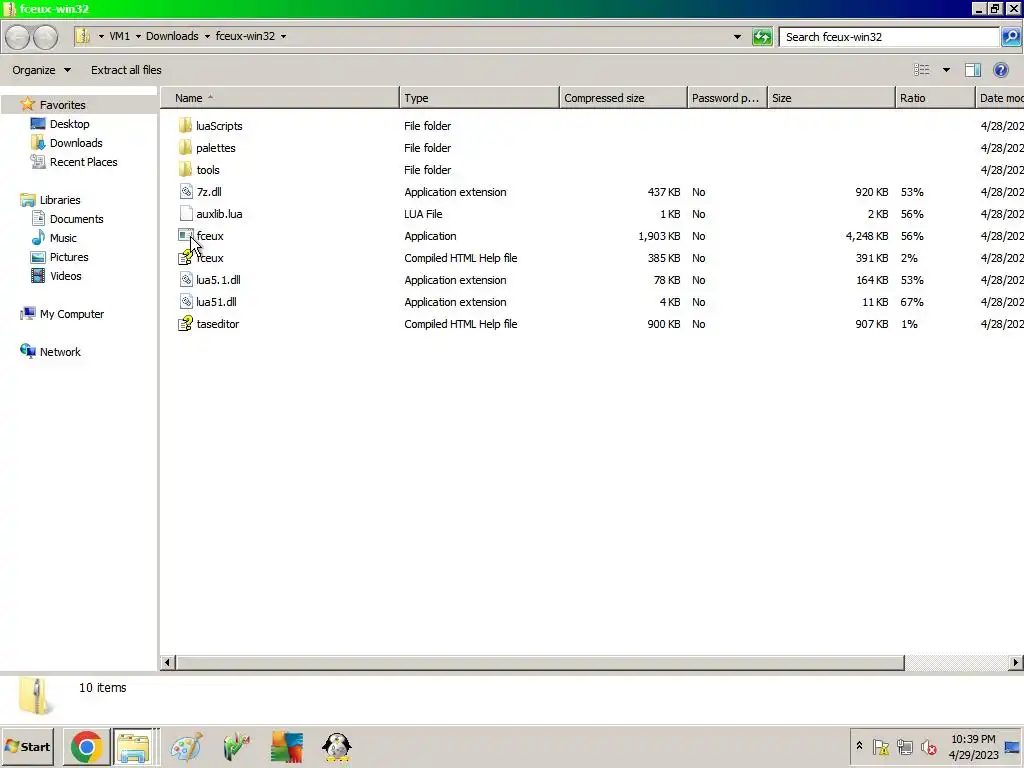This screenshot has width=1024, height=768.
Task: Click the file explorer taskbar icon
Action: (x=134, y=746)
